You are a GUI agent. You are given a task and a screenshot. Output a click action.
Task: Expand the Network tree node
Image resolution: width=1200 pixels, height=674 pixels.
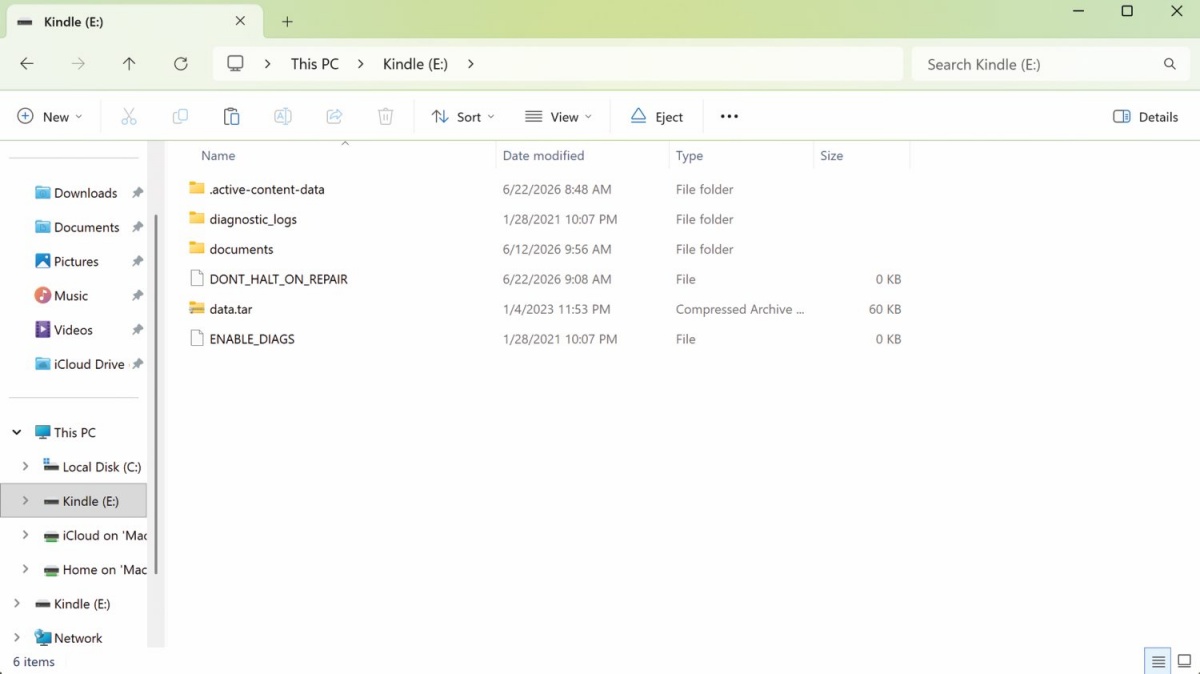pos(17,638)
